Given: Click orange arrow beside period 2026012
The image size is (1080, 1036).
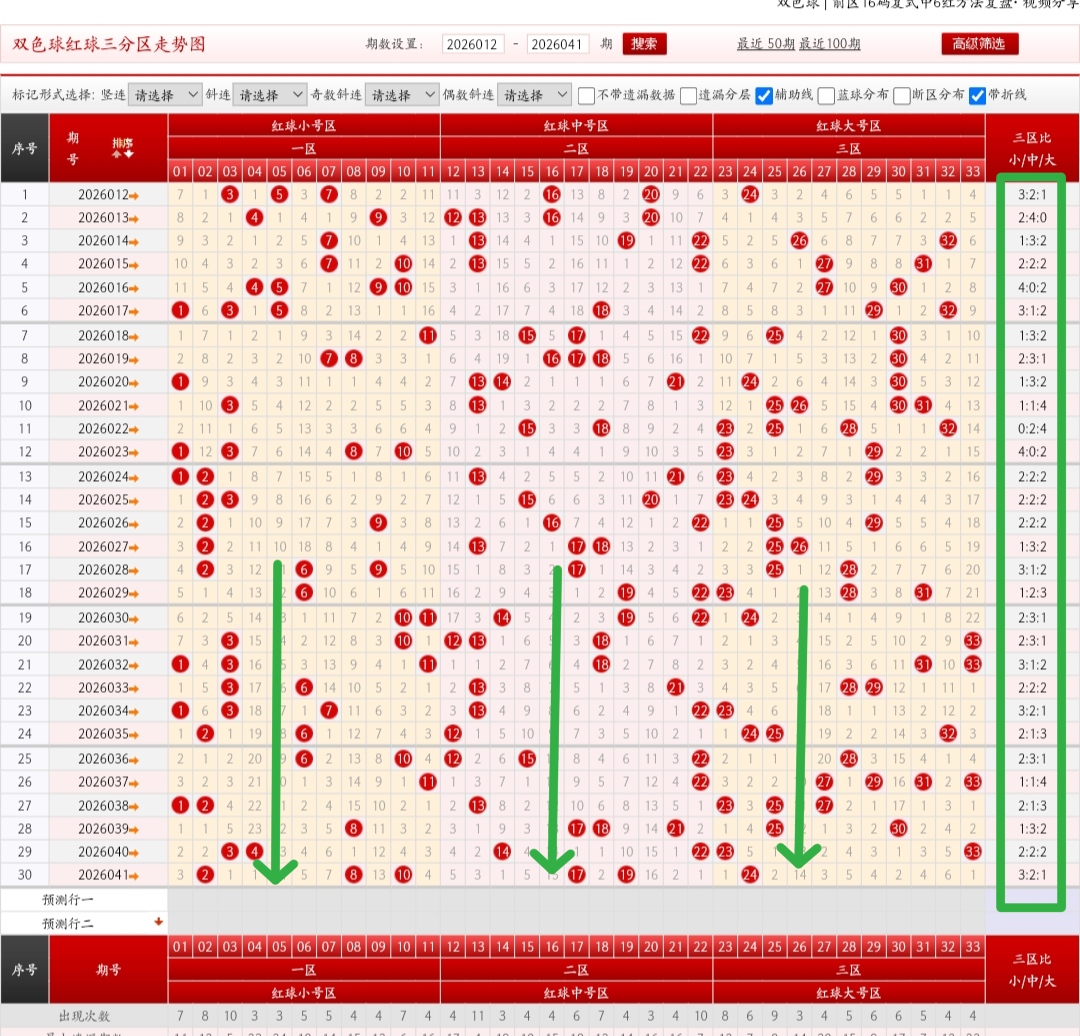Looking at the screenshot, I should [134, 196].
